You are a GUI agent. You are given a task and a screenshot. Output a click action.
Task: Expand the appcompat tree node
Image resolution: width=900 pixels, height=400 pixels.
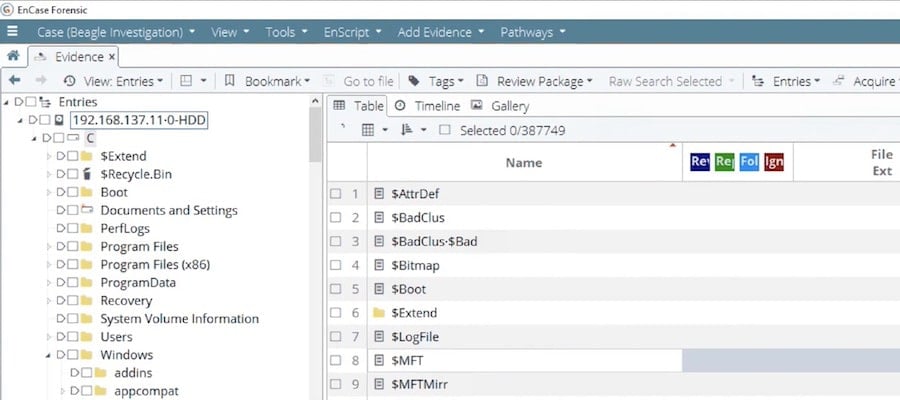pyautogui.click(x=63, y=391)
